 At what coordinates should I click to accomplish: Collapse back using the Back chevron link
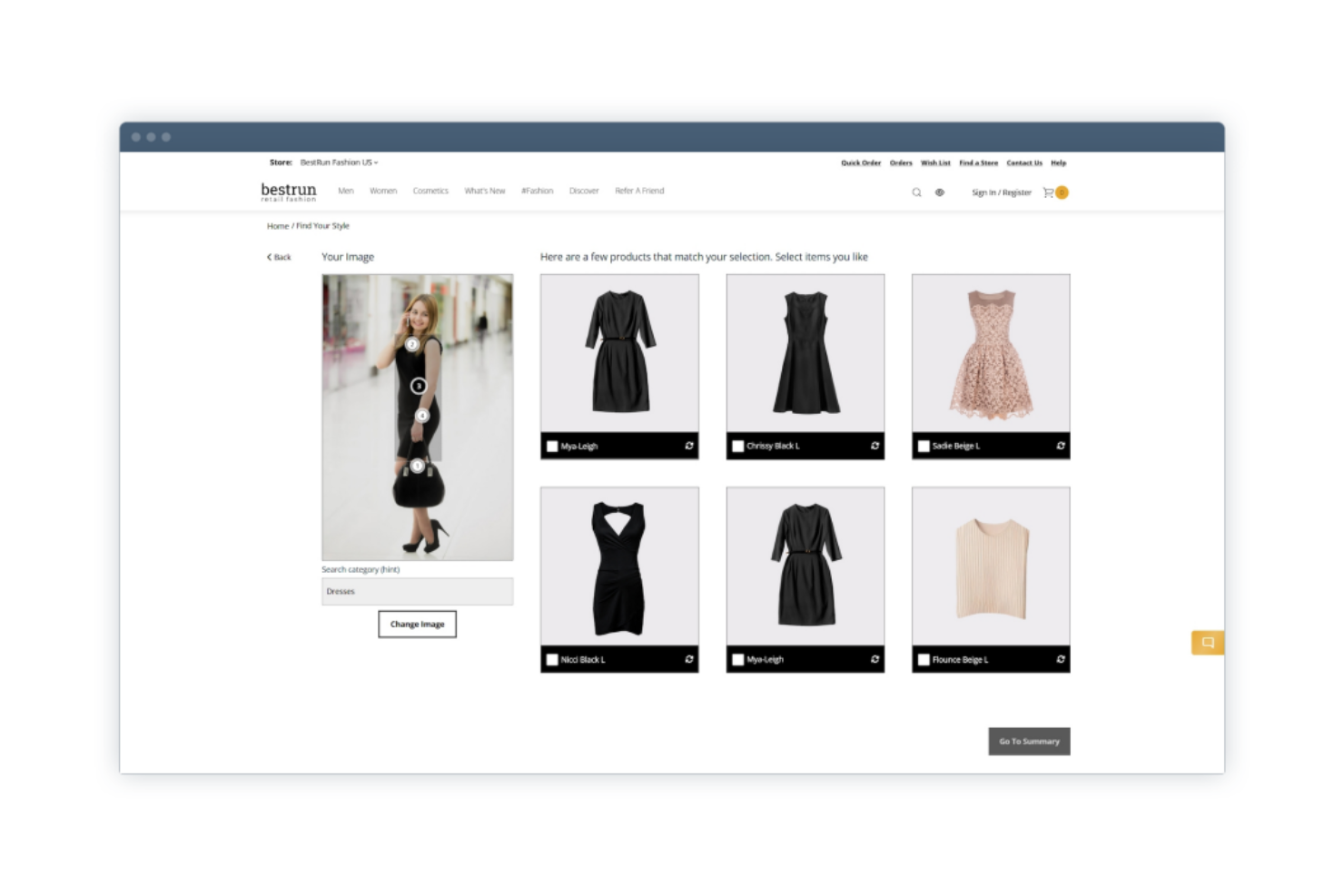pos(278,257)
